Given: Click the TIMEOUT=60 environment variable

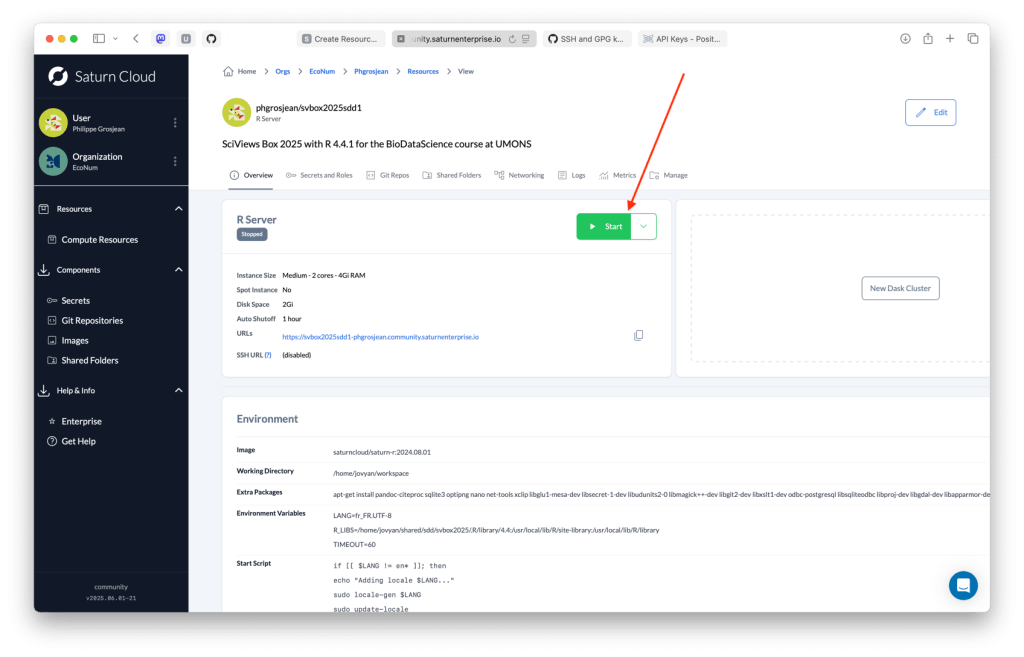Looking at the screenshot, I should 355,545.
